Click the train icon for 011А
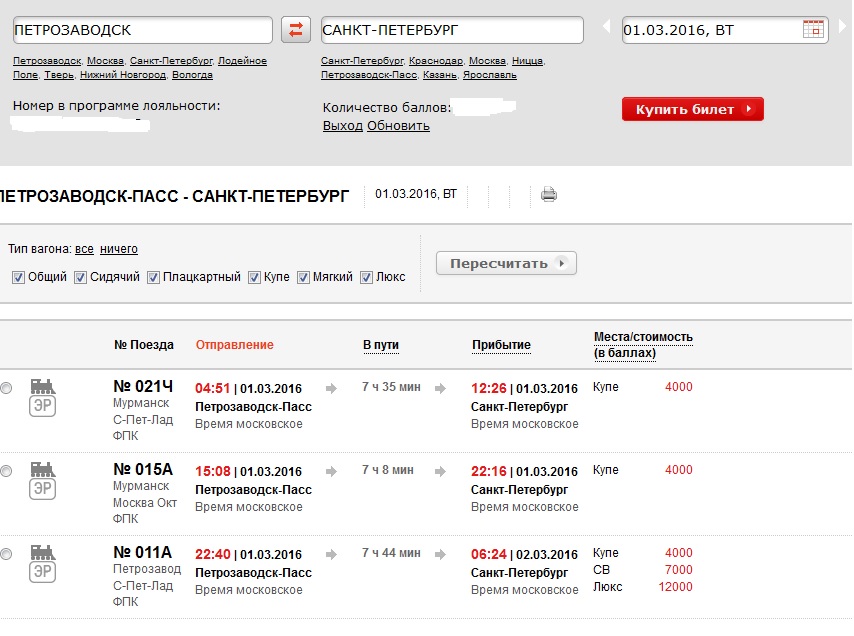 click(42, 551)
